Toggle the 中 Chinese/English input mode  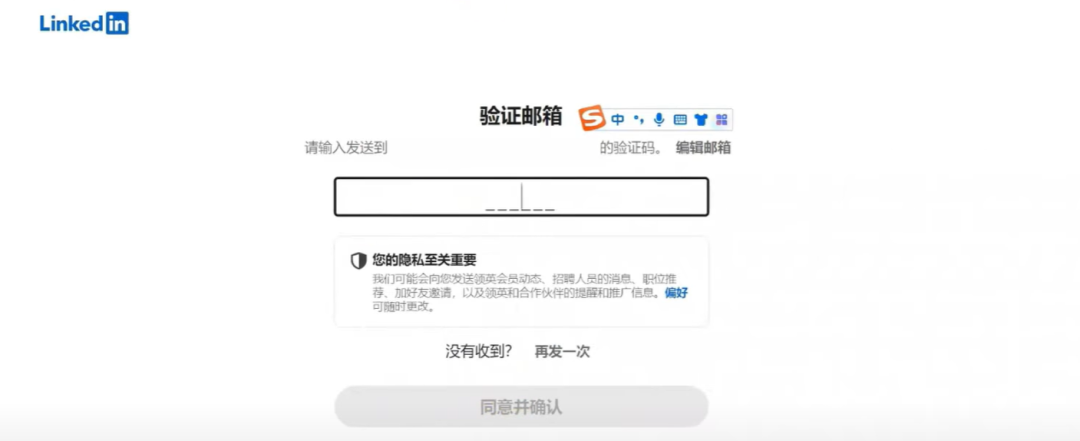click(618, 120)
